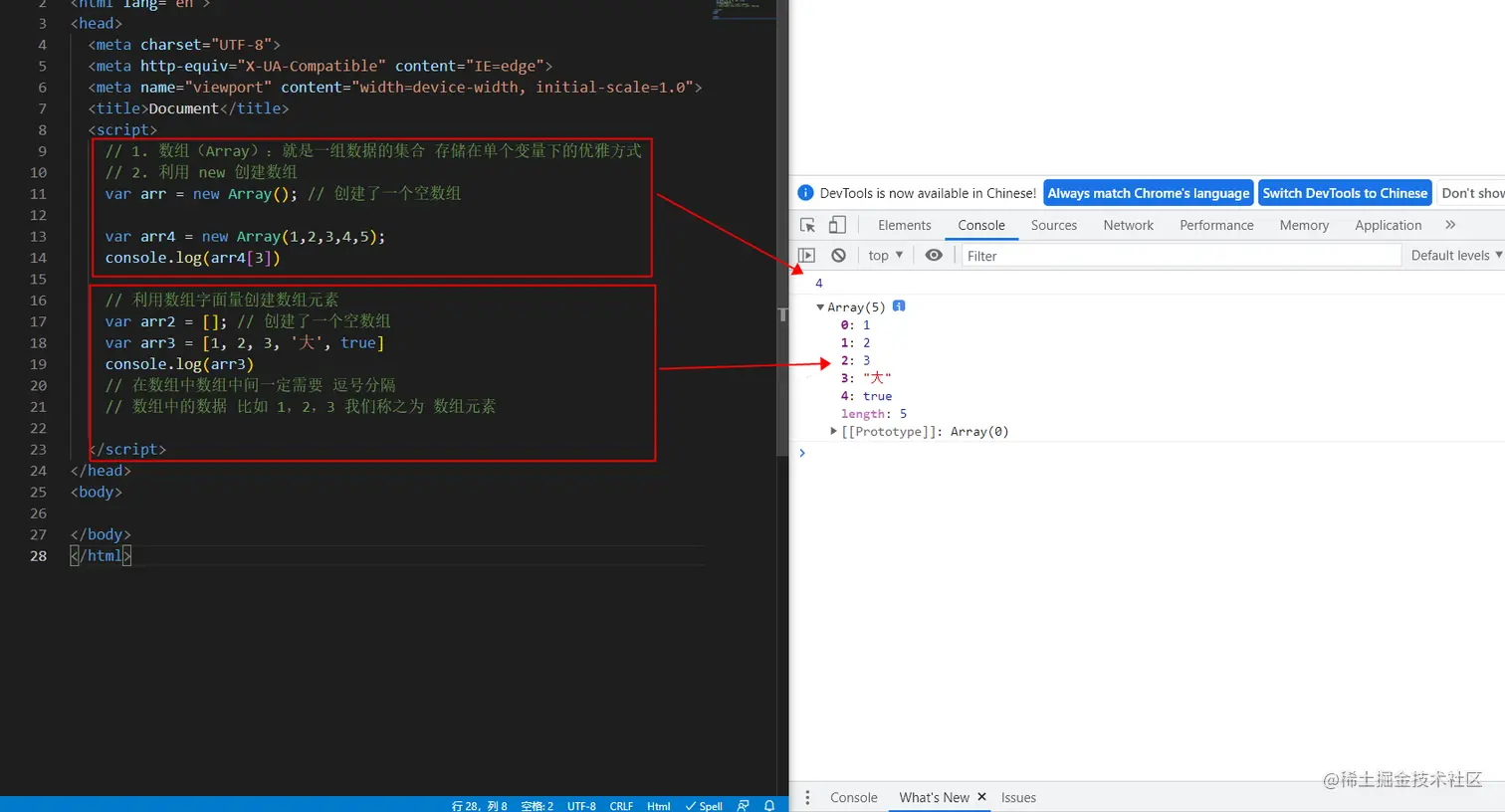1505x812 pixels.
Task: Open the Issues drawer tab
Action: 1018,797
